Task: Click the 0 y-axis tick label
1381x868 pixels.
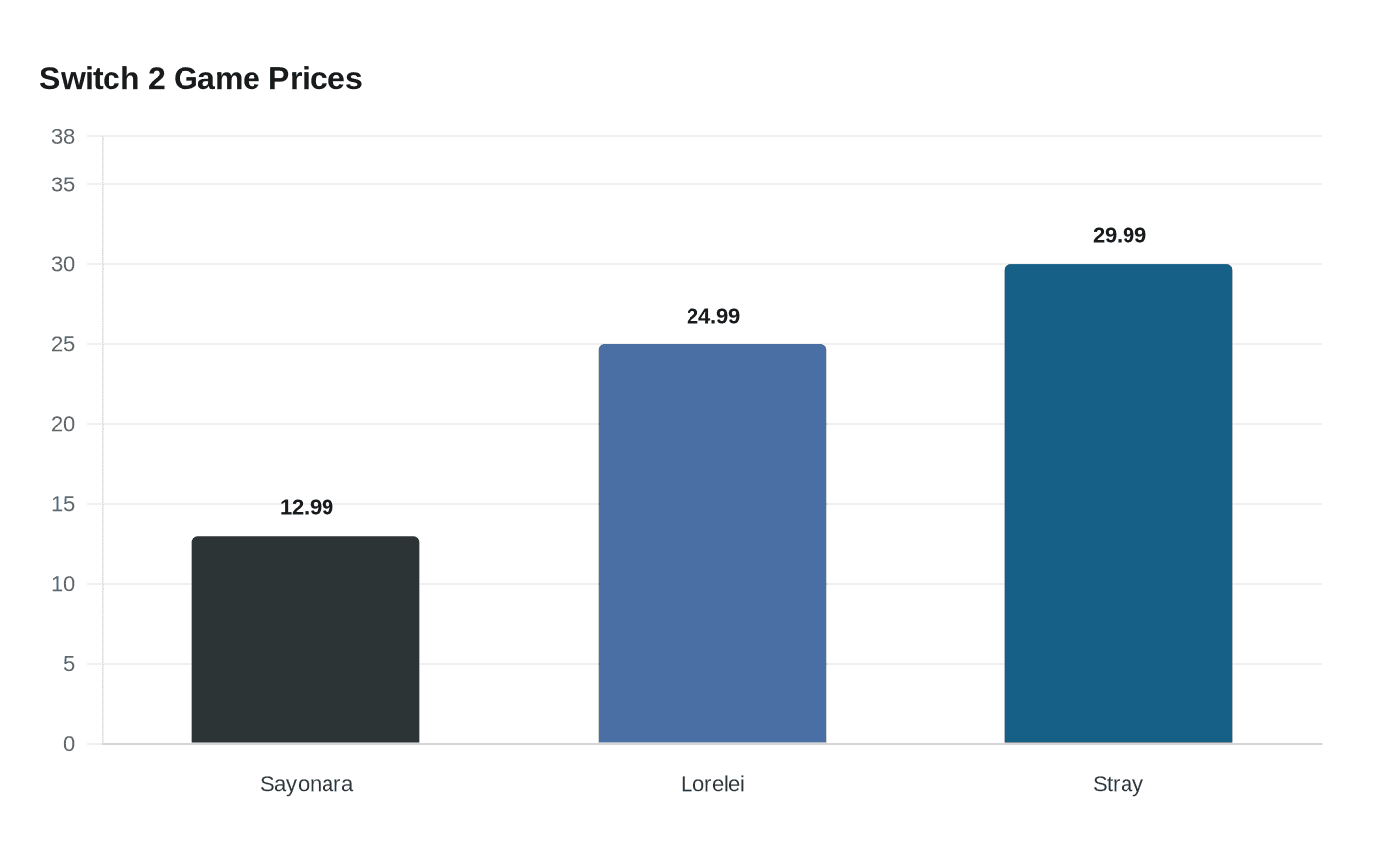Action: pyautogui.click(x=69, y=744)
